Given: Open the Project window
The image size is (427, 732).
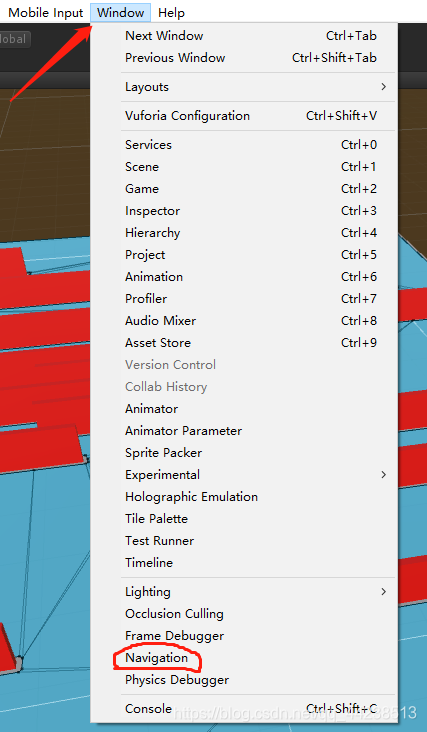Looking at the screenshot, I should click(x=244, y=254).
